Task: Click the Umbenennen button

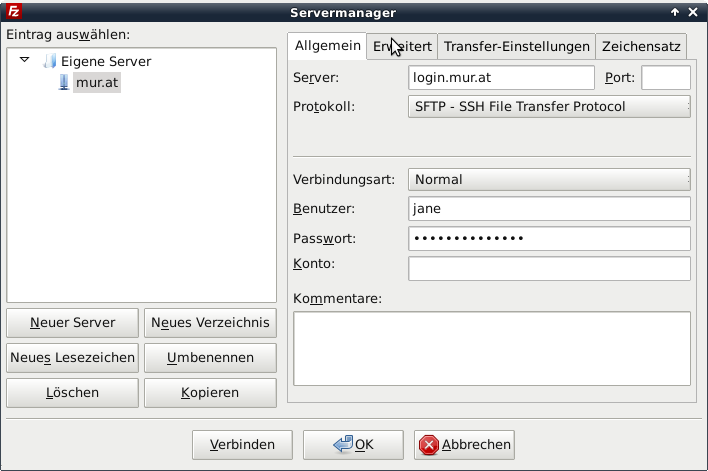Action: pyautogui.click(x=210, y=357)
